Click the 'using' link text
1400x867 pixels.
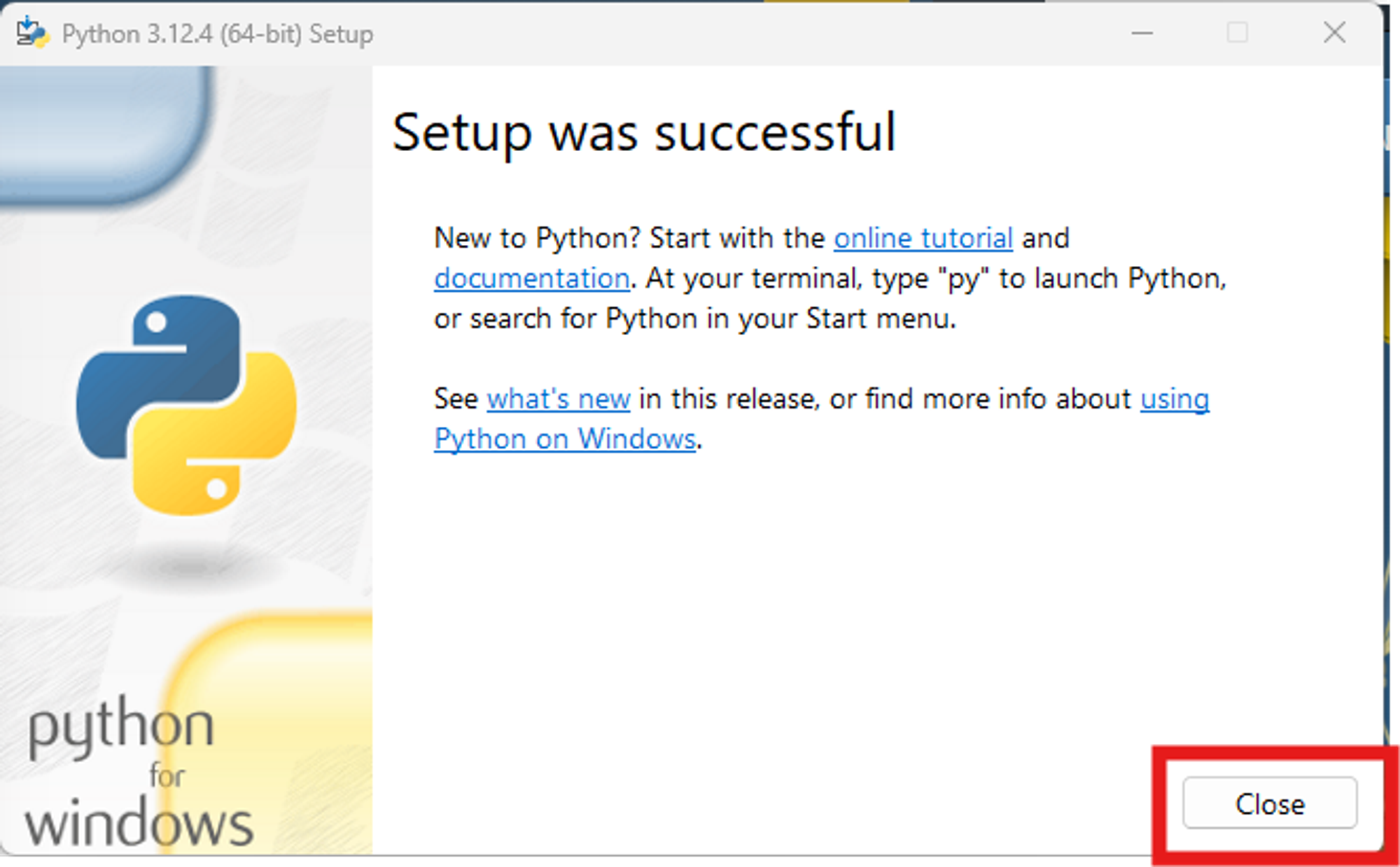[1174, 399]
